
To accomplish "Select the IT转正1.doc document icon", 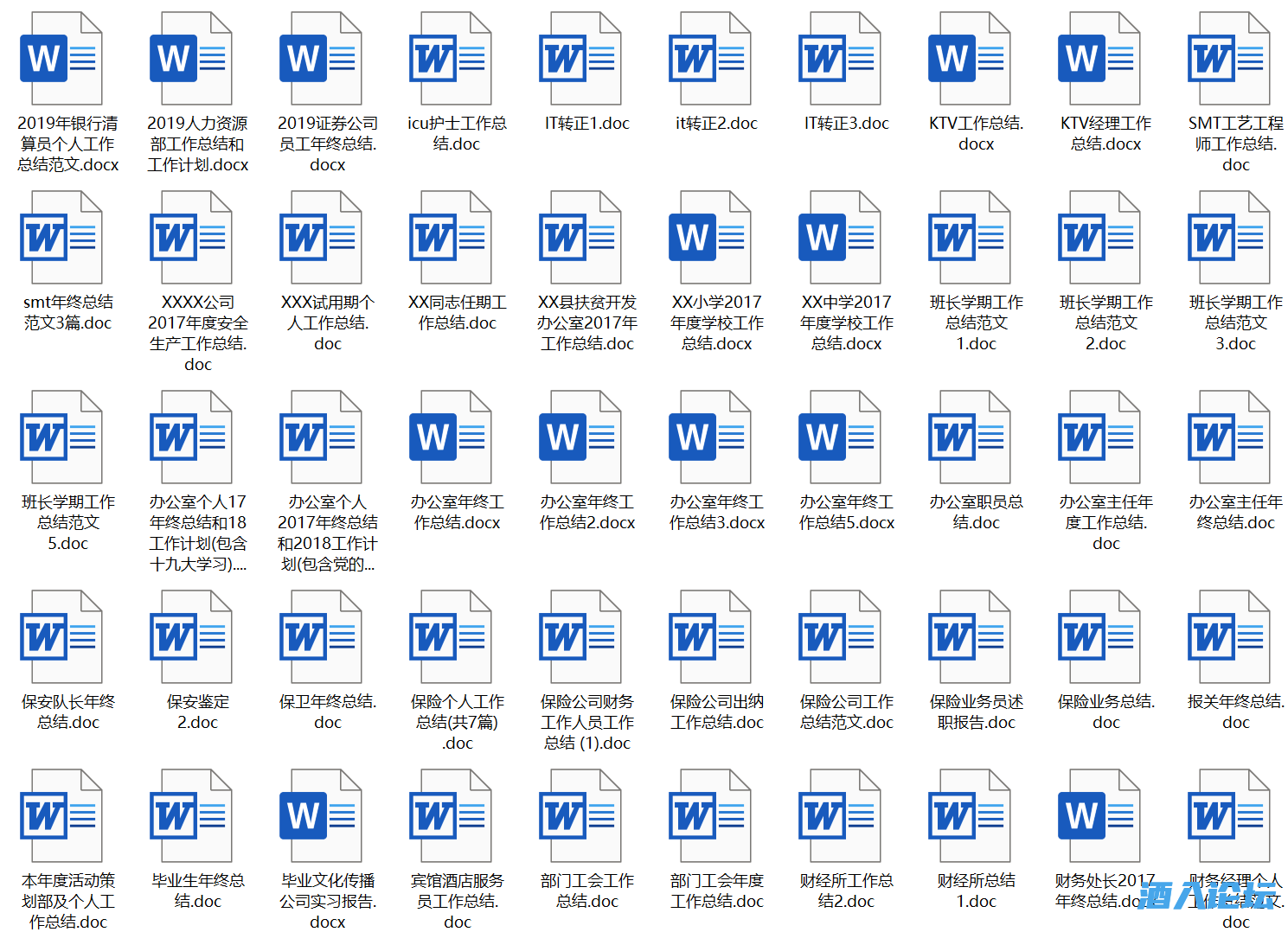I will [580, 59].
